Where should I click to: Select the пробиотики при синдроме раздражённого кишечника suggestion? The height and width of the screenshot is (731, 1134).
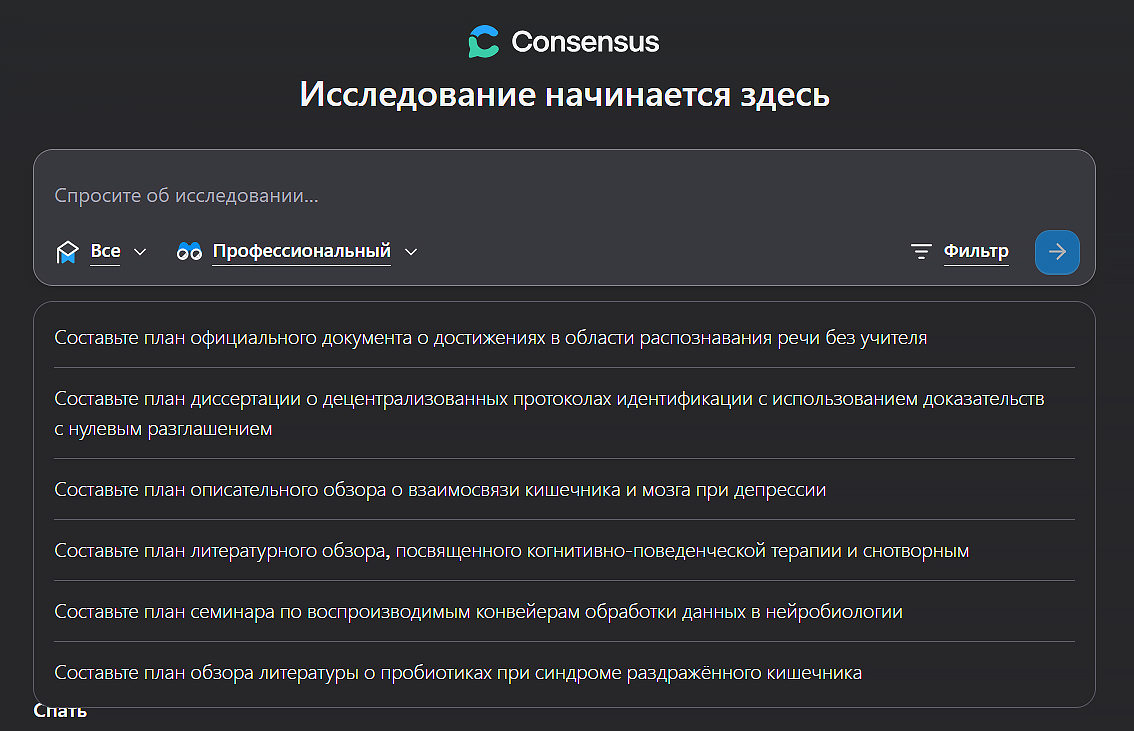pyautogui.click(x=458, y=673)
